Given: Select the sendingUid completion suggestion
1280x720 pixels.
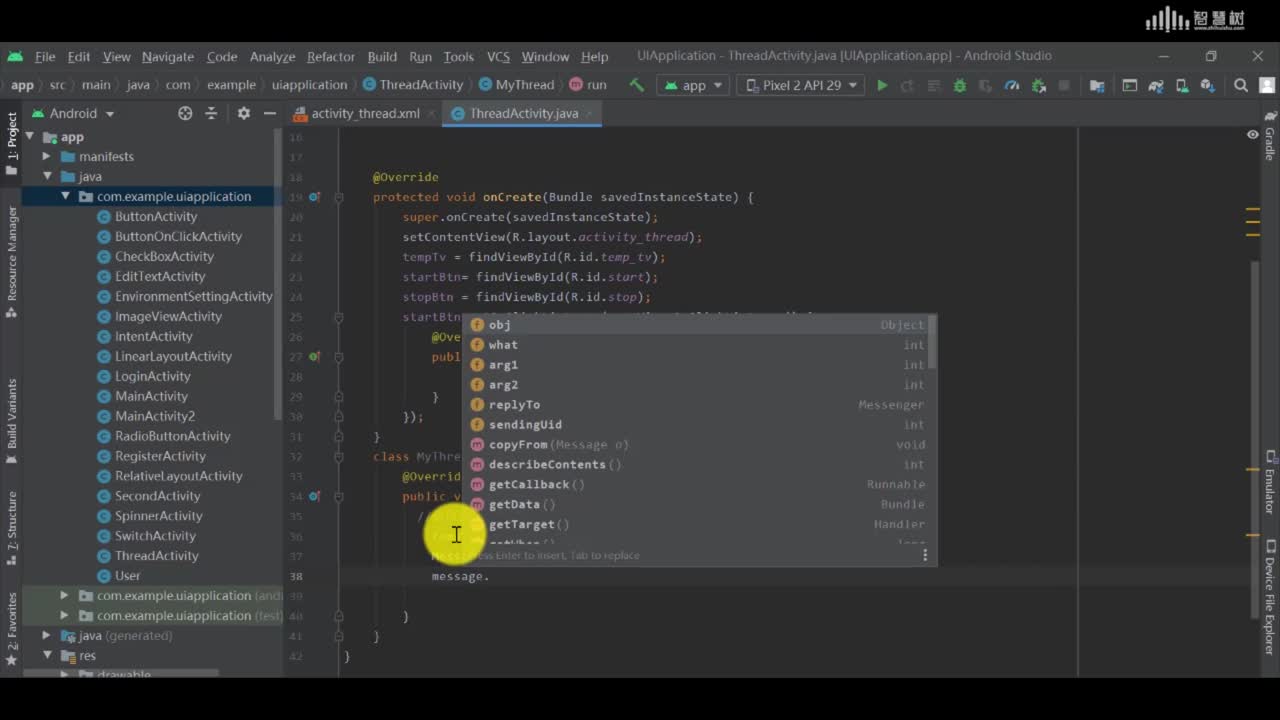Looking at the screenshot, I should pyautogui.click(x=698, y=425).
